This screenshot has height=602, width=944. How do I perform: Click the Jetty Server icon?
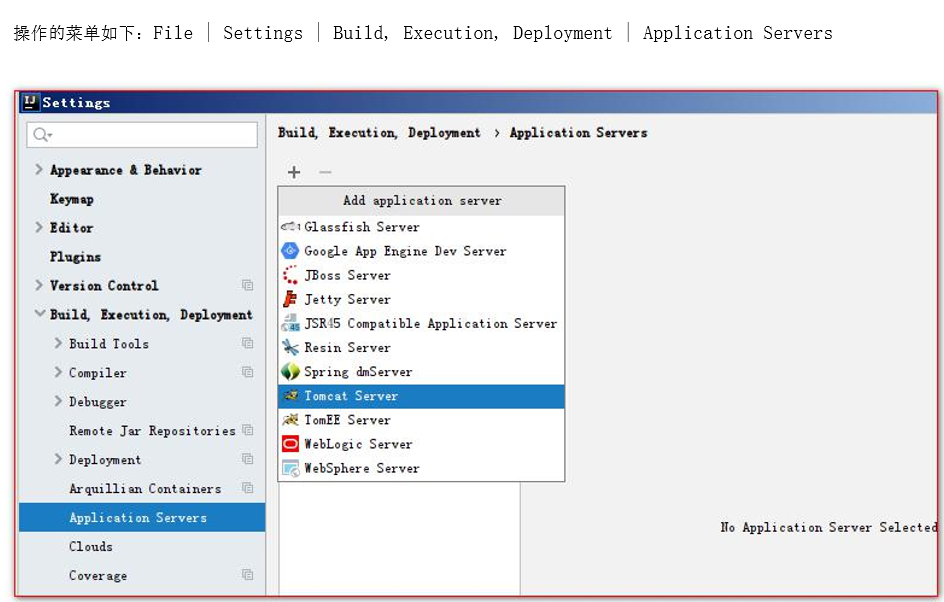coord(290,299)
